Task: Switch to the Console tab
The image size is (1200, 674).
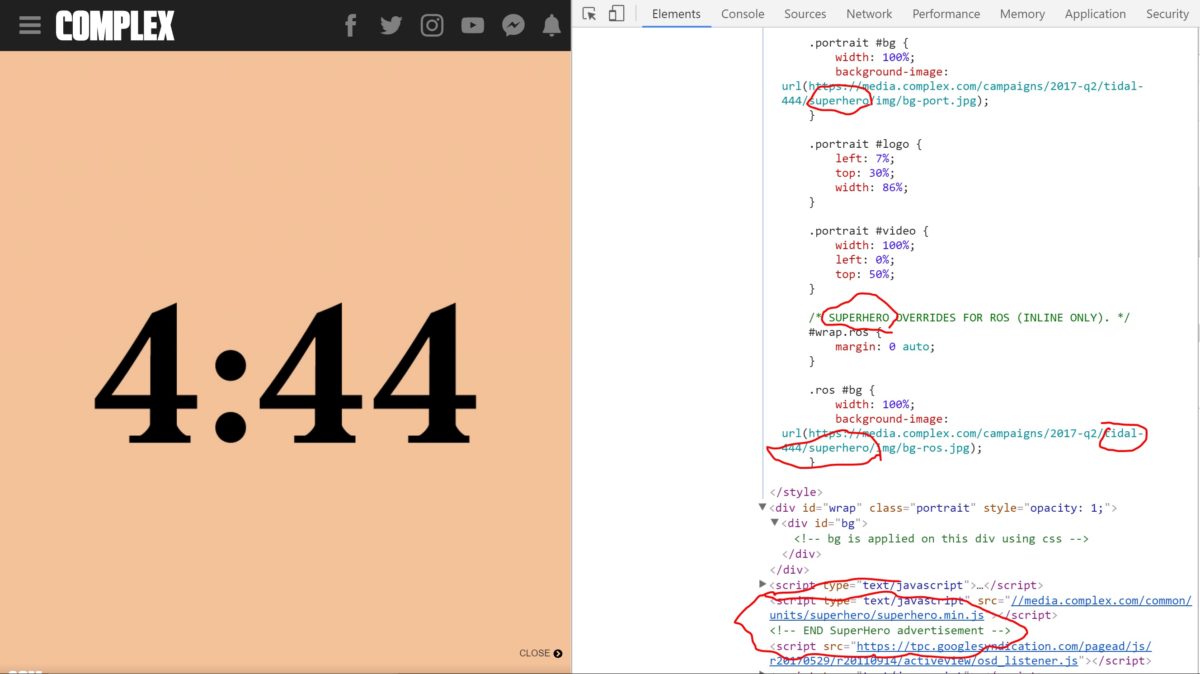Action: (x=742, y=14)
